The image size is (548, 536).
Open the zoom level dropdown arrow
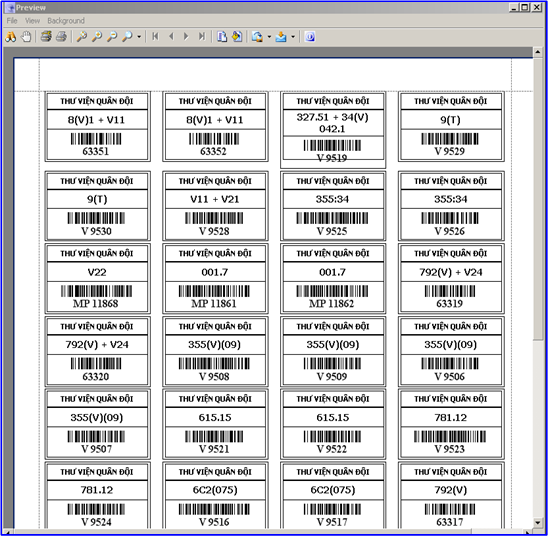coord(139,37)
